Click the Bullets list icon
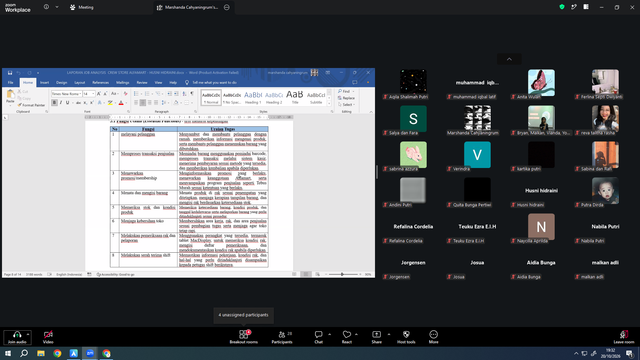The width and height of the screenshot is (640, 360). pyautogui.click(x=137, y=94)
